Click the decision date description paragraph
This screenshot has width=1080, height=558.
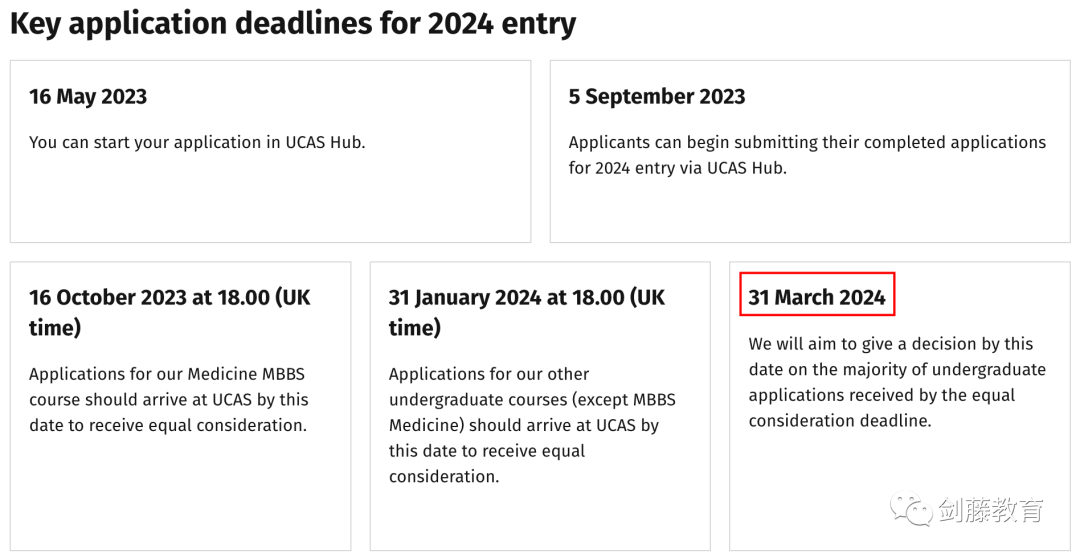(x=897, y=382)
